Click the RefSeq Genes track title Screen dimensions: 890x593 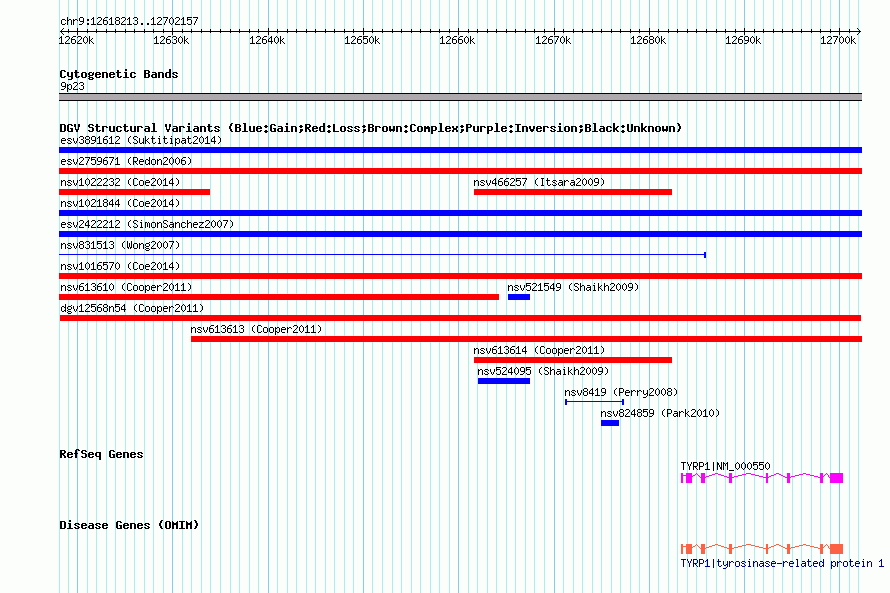coord(101,454)
